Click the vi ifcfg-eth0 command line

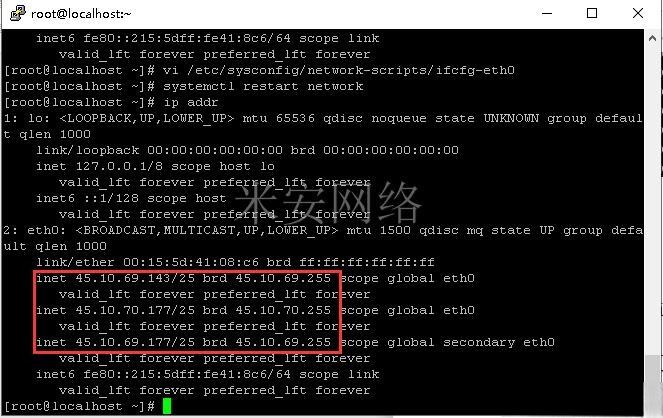260,70
